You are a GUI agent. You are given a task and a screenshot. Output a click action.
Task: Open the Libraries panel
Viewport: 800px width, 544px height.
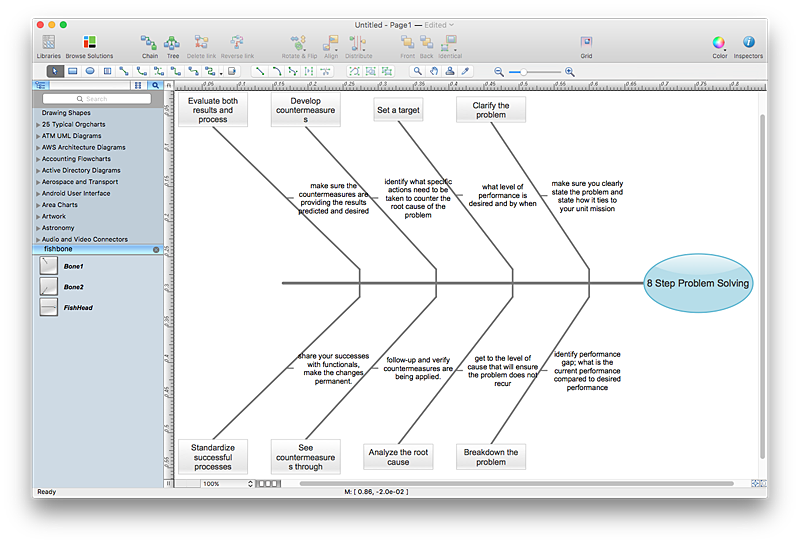48,43
